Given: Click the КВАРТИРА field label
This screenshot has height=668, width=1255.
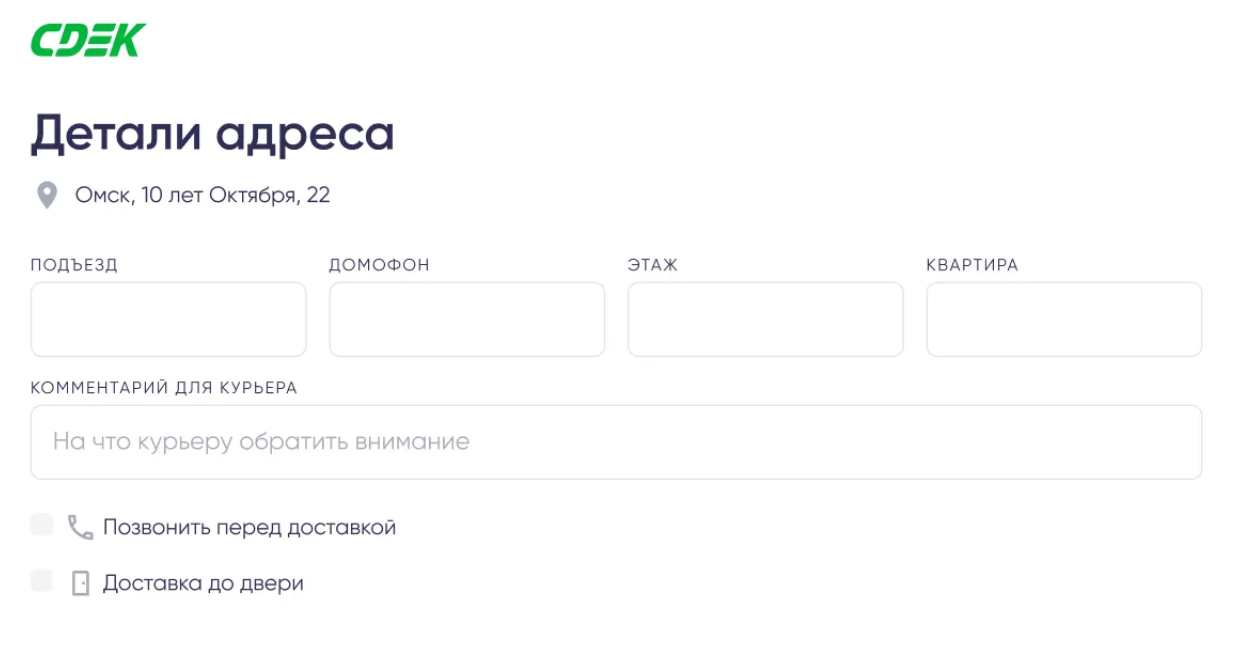Looking at the screenshot, I should pyautogui.click(x=972, y=265).
